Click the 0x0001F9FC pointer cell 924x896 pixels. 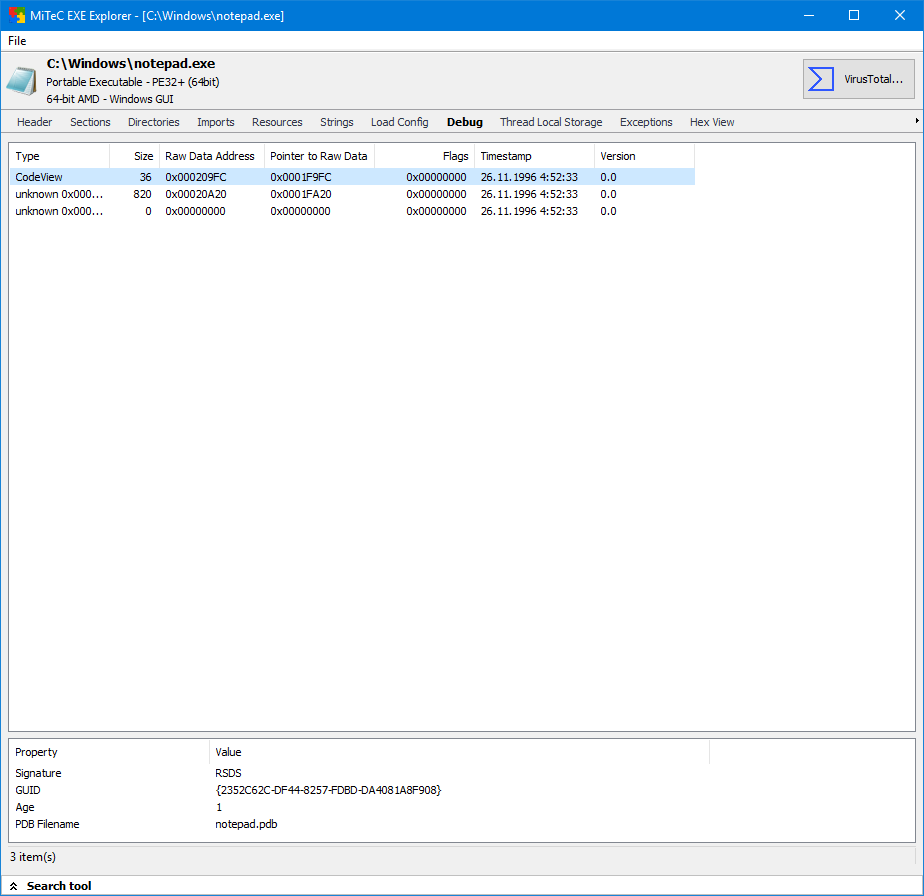pos(301,177)
